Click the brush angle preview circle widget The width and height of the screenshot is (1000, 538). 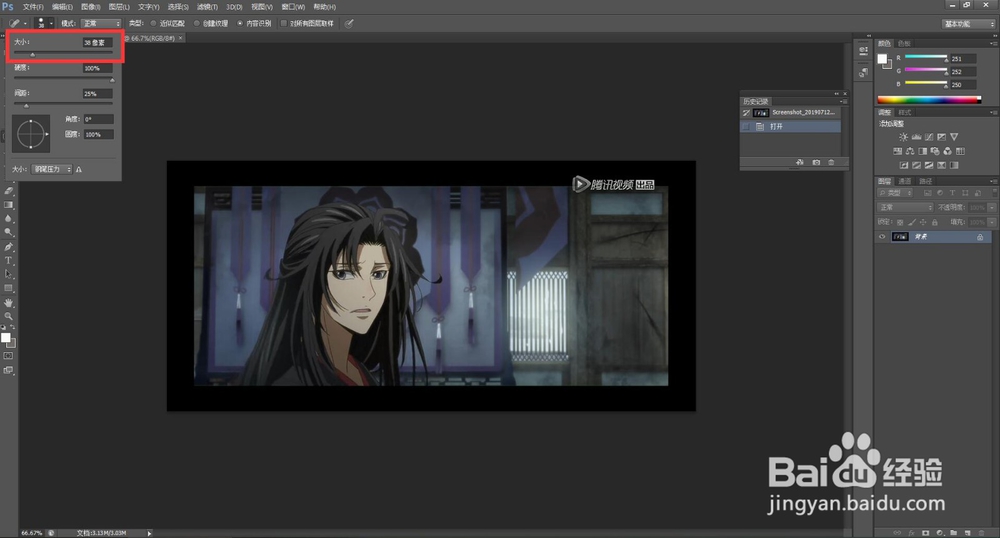31,134
